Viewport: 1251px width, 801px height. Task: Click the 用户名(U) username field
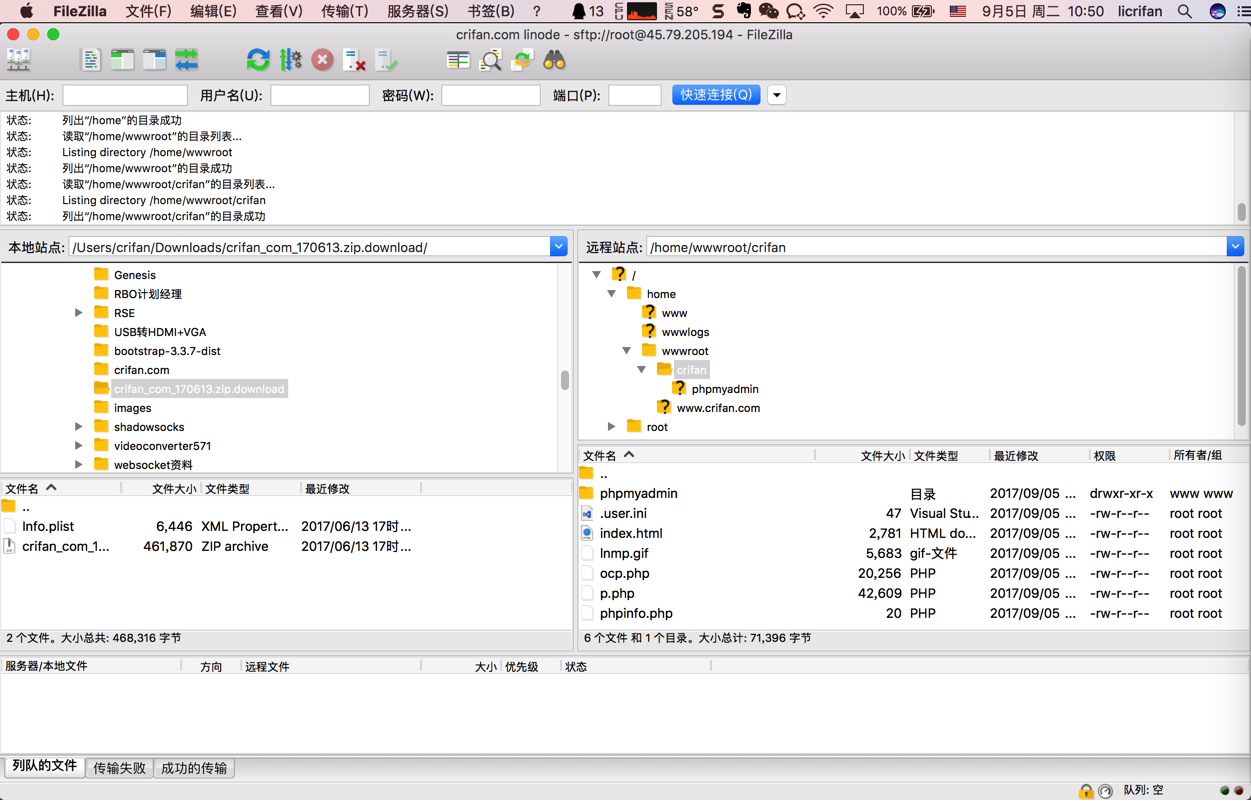coord(320,95)
